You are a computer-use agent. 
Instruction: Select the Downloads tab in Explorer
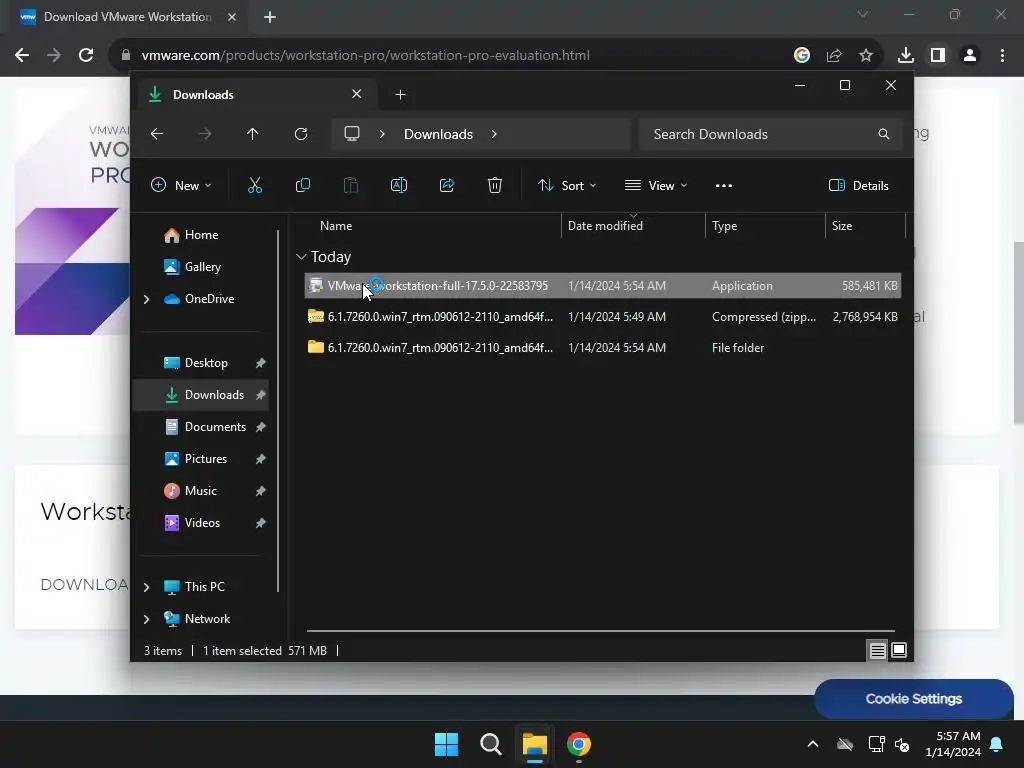pyautogui.click(x=256, y=95)
